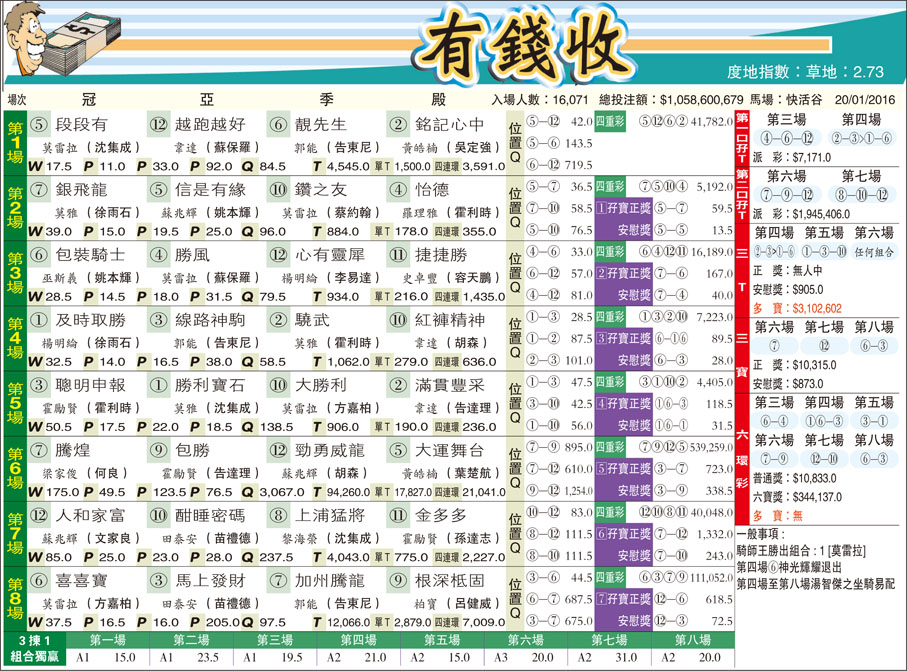Click circled number 12 beside 越跑越好
This screenshot has width=907, height=671.
[158, 125]
